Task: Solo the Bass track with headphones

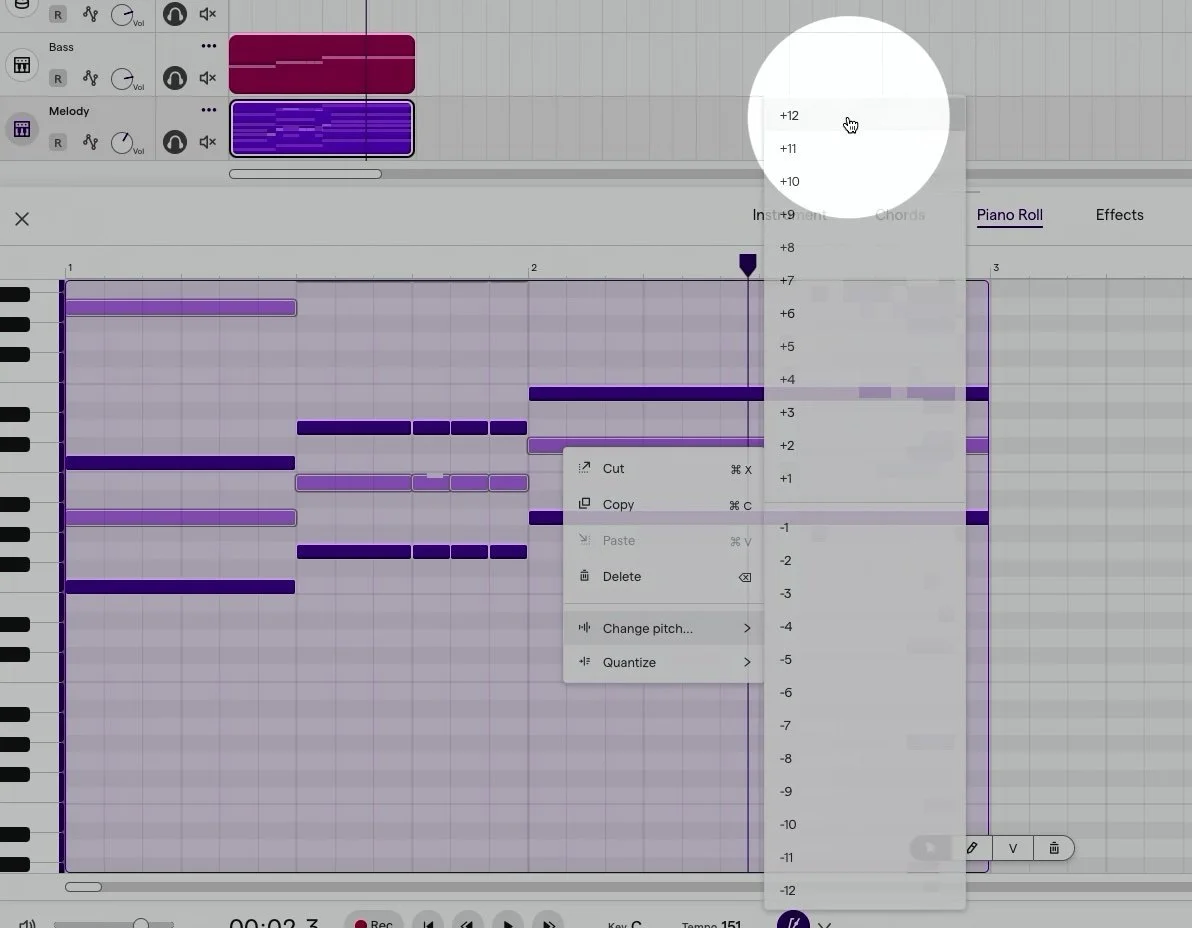Action: point(175,78)
